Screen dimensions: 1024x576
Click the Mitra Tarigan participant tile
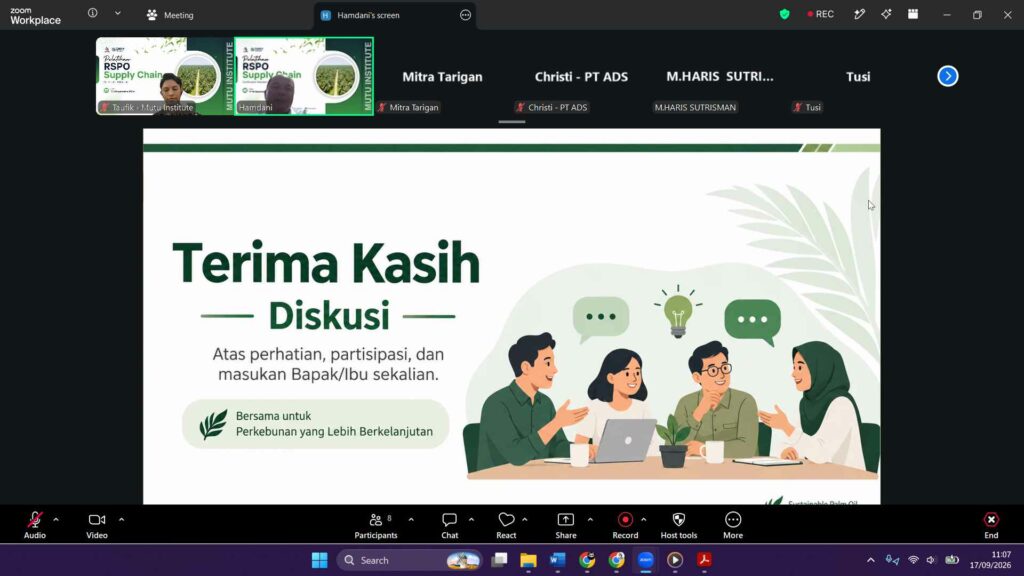coord(442,76)
